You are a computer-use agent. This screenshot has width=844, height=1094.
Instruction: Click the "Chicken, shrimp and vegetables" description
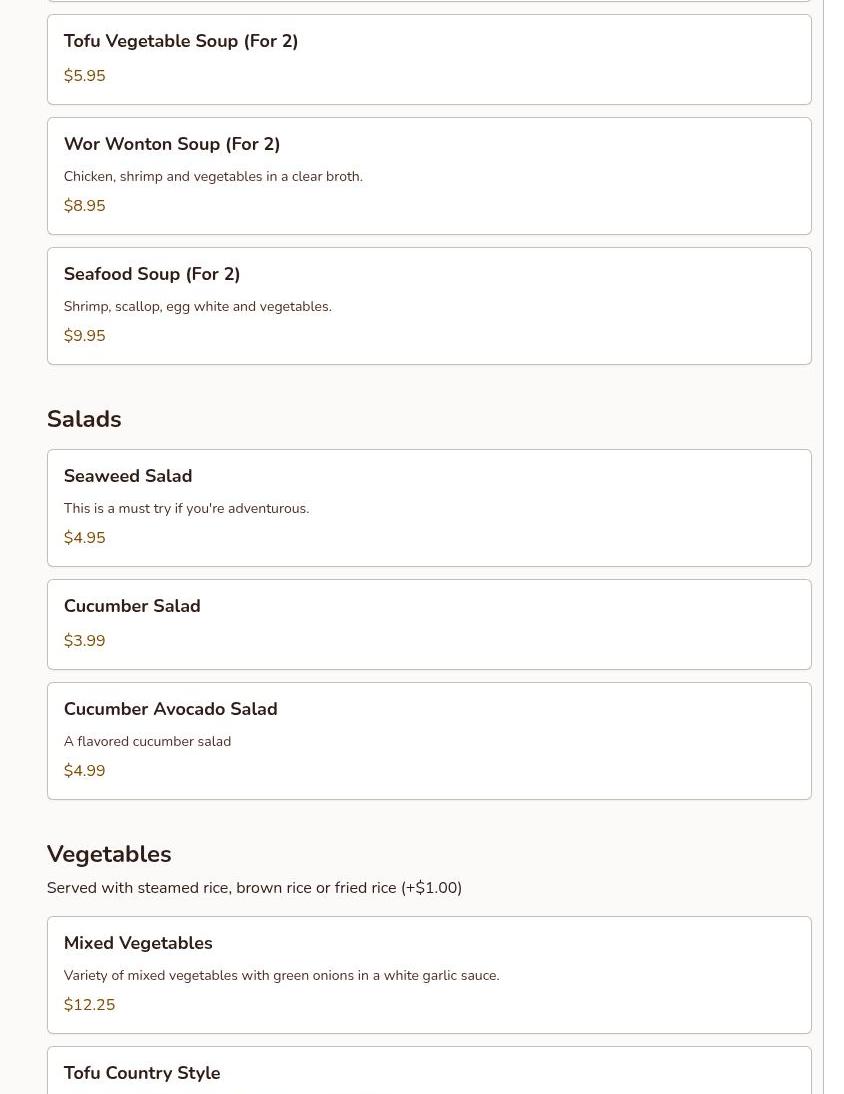click(213, 176)
